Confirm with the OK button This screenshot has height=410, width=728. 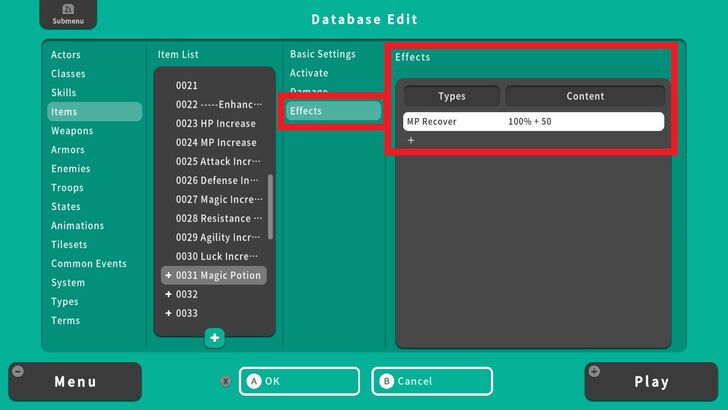(299, 381)
